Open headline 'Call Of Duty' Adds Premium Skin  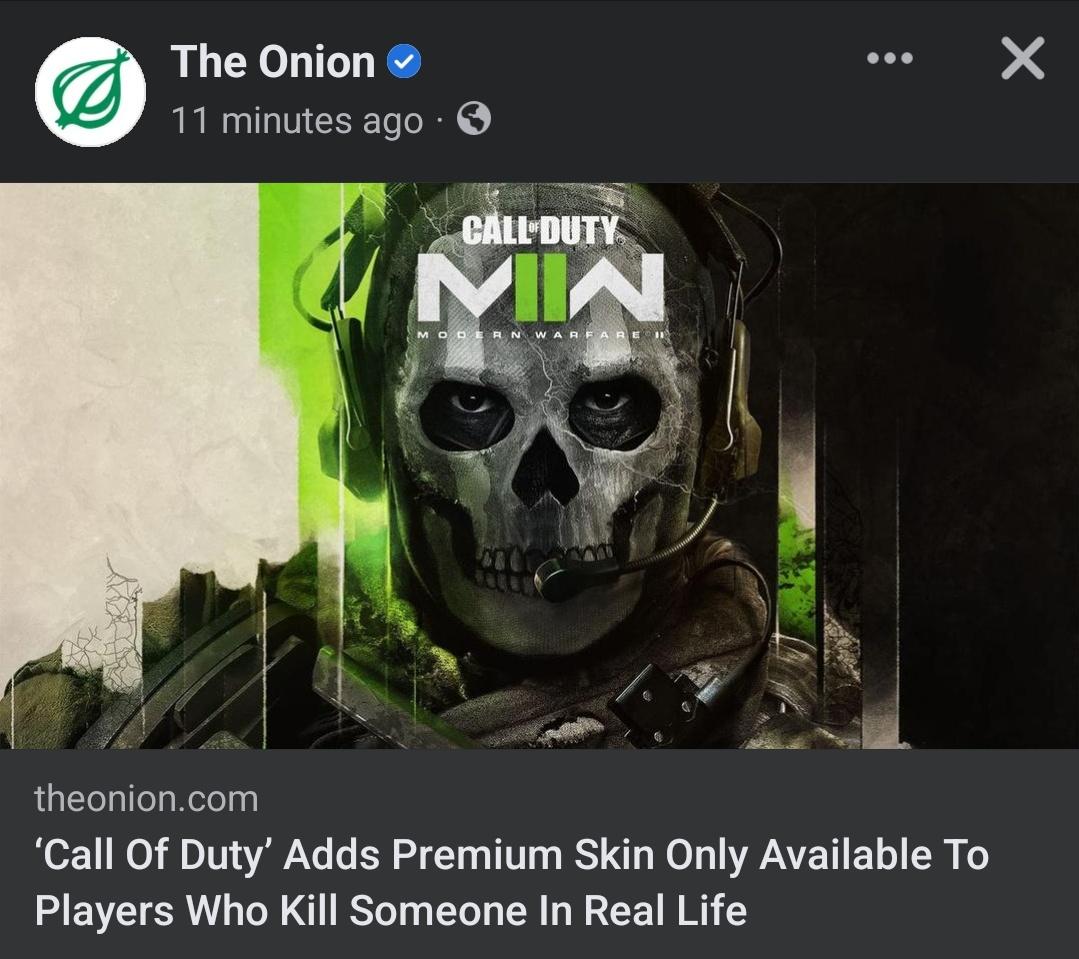pos(512,854)
